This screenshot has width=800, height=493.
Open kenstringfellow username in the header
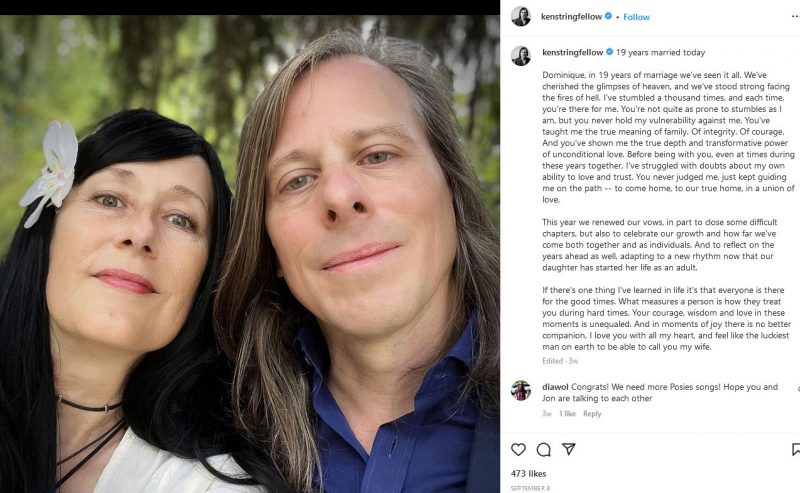point(571,16)
